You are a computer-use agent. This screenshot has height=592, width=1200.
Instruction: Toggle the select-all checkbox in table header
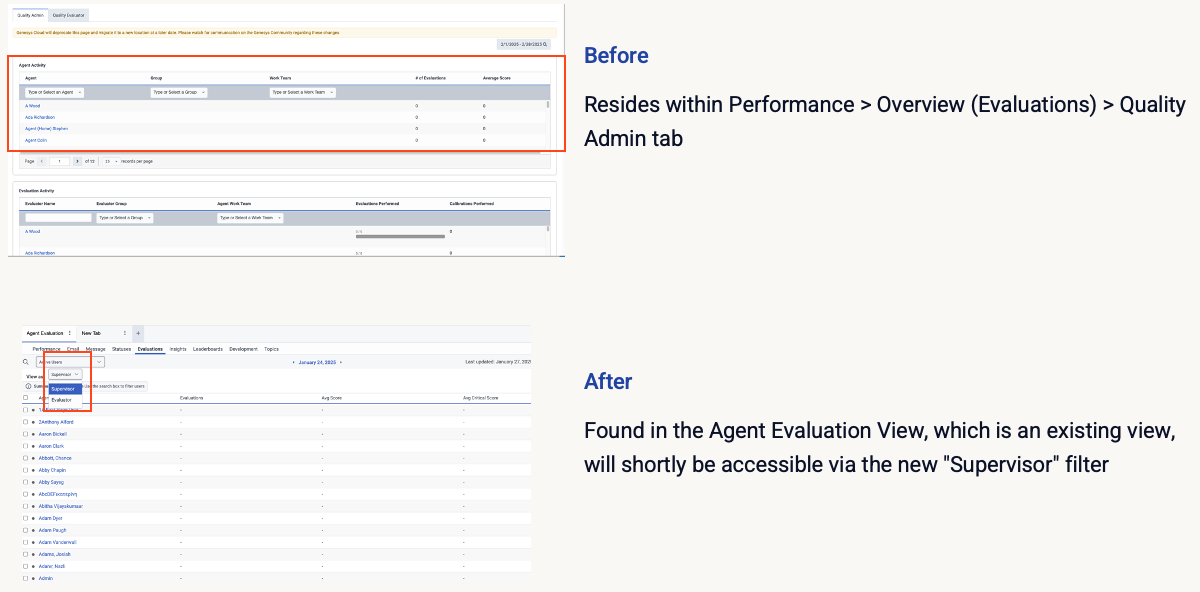pos(26,397)
